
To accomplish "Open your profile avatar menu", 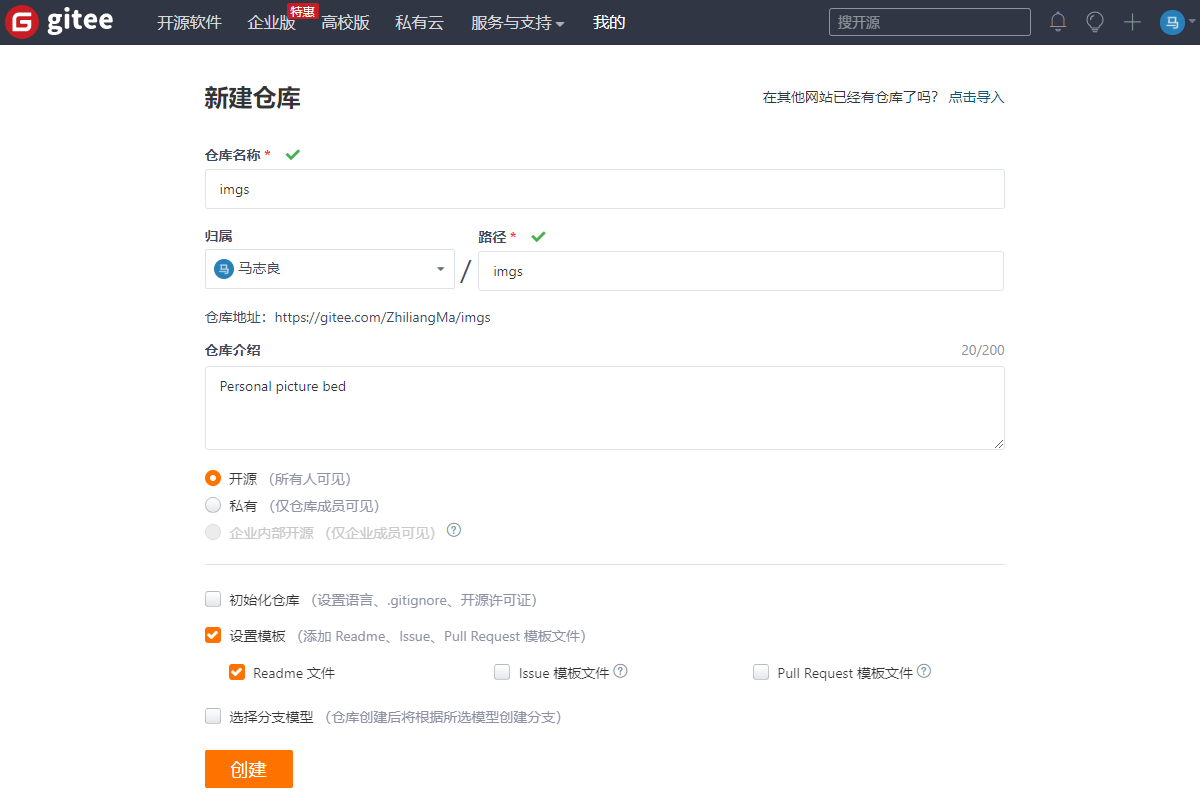I will (x=1171, y=21).
